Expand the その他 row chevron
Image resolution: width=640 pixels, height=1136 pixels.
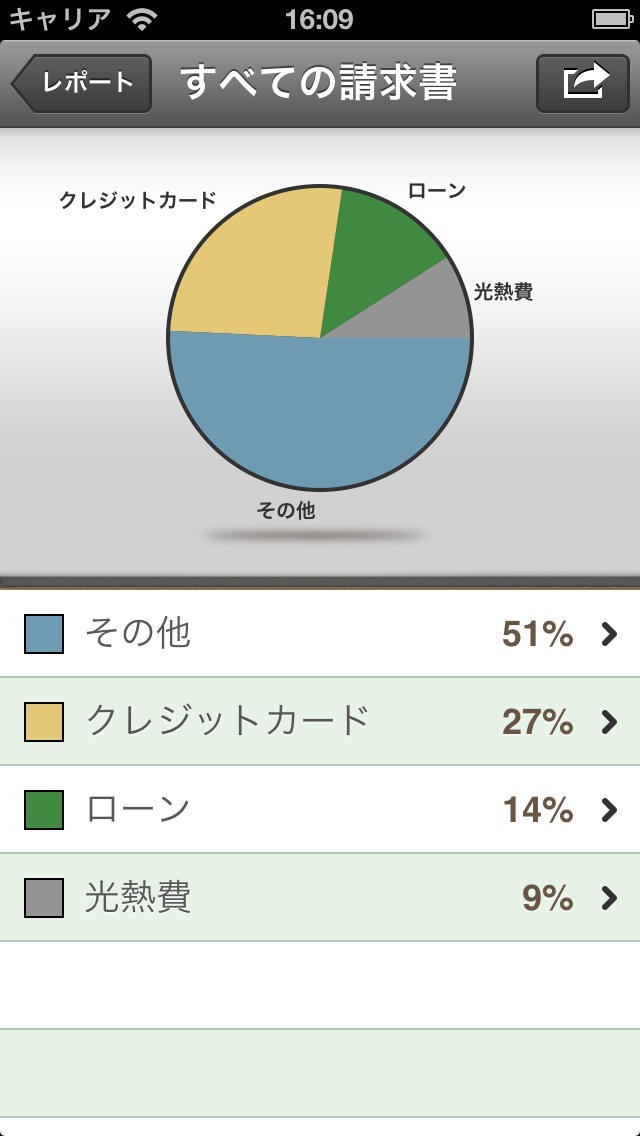pos(609,634)
